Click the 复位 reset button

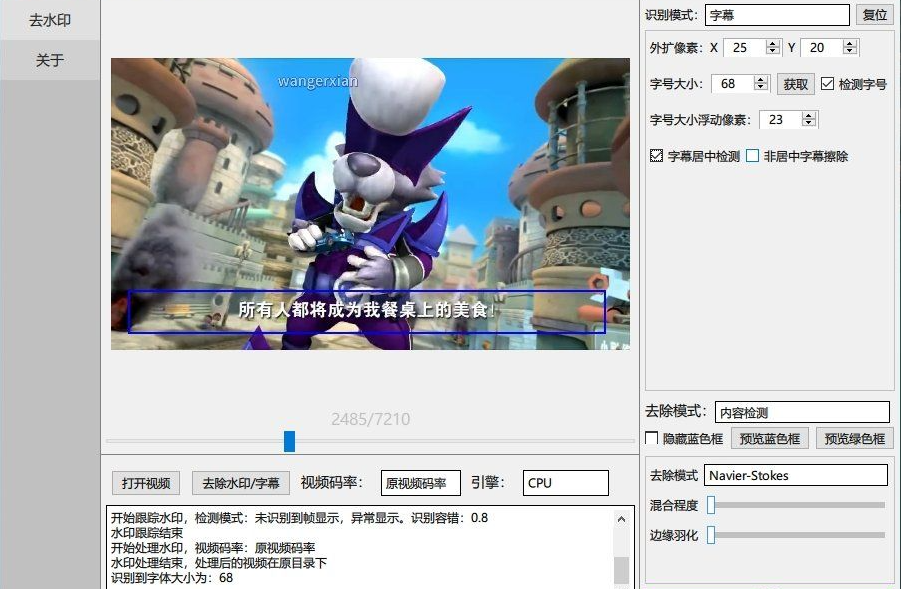[875, 15]
